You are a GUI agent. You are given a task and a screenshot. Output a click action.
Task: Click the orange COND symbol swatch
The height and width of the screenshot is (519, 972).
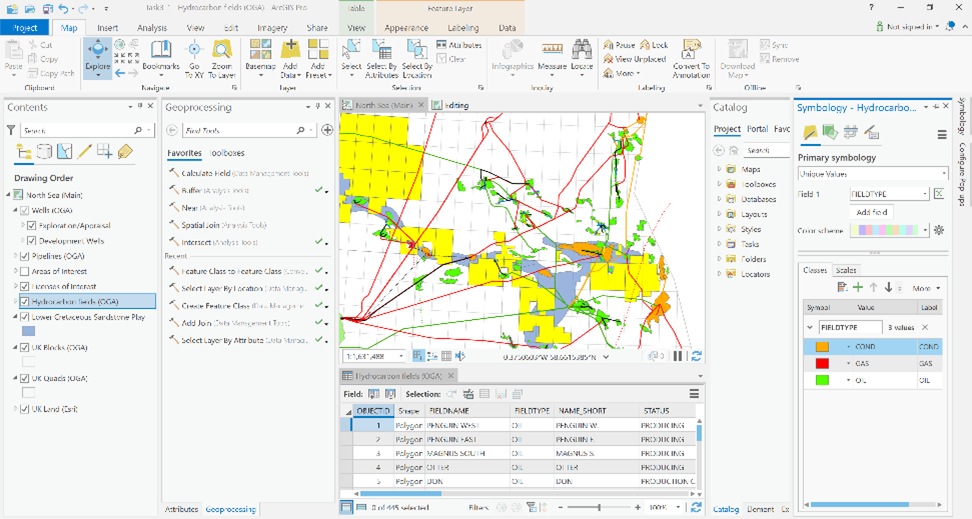tap(822, 347)
